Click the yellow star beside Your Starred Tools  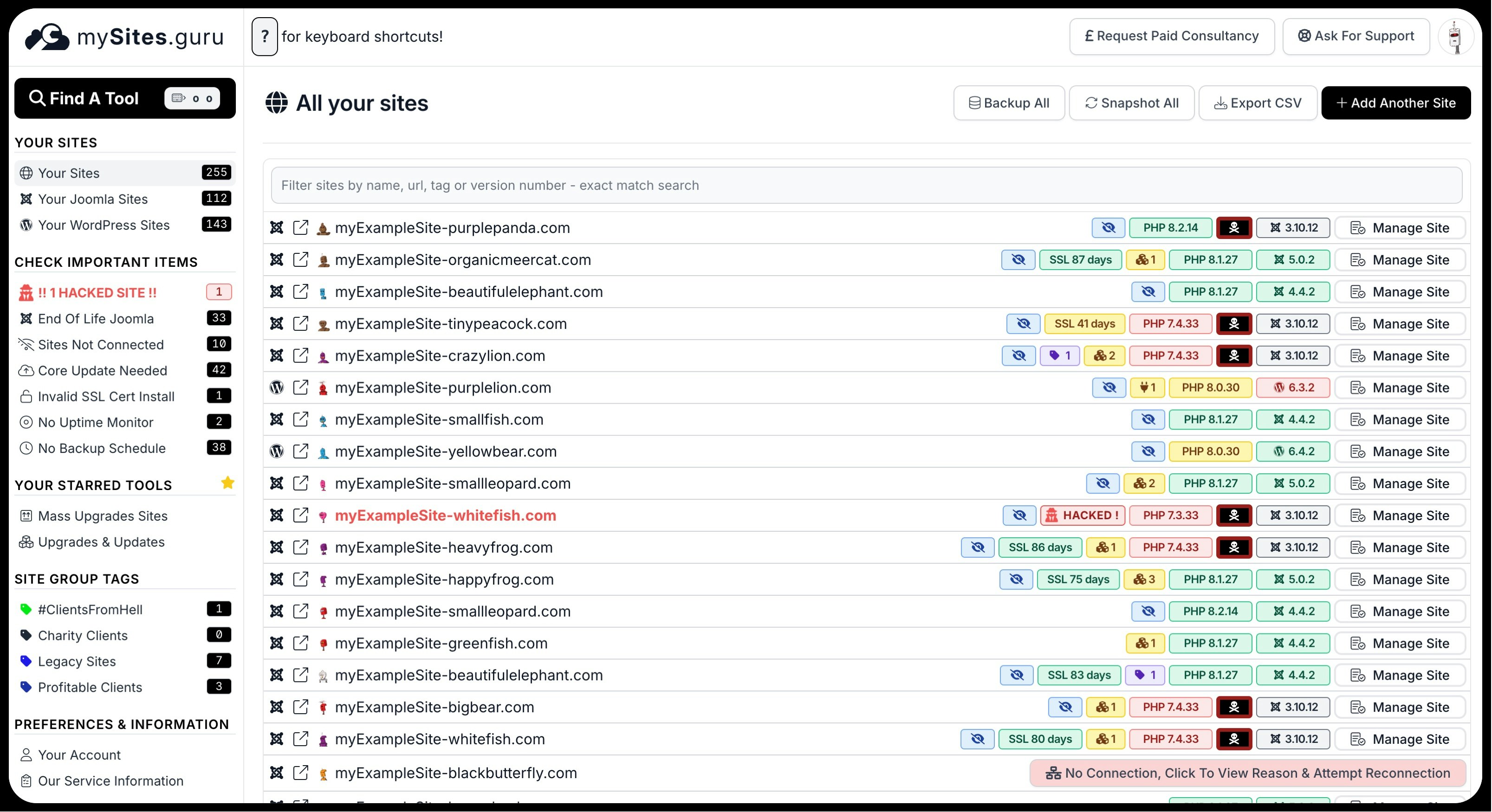pos(227,483)
